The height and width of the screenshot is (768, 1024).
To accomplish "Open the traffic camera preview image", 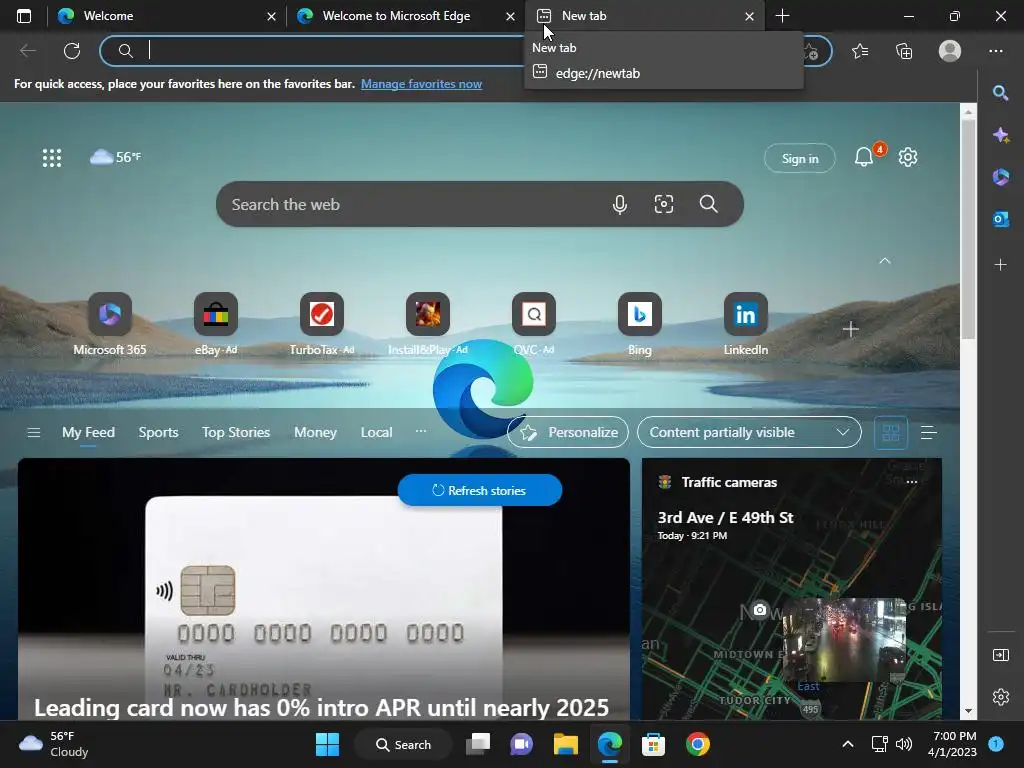I will point(844,639).
